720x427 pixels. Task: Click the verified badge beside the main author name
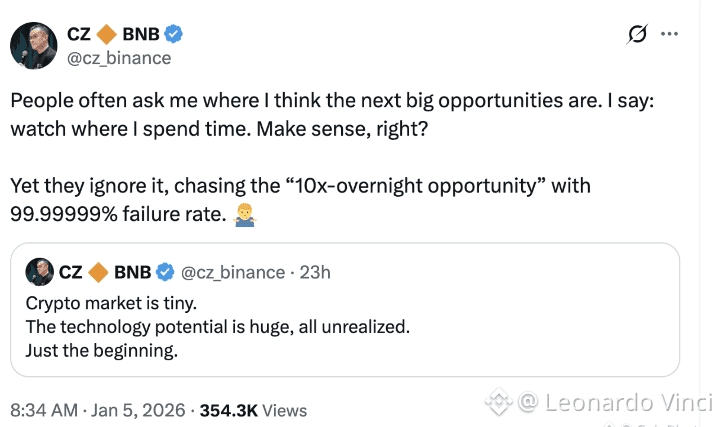[174, 35]
